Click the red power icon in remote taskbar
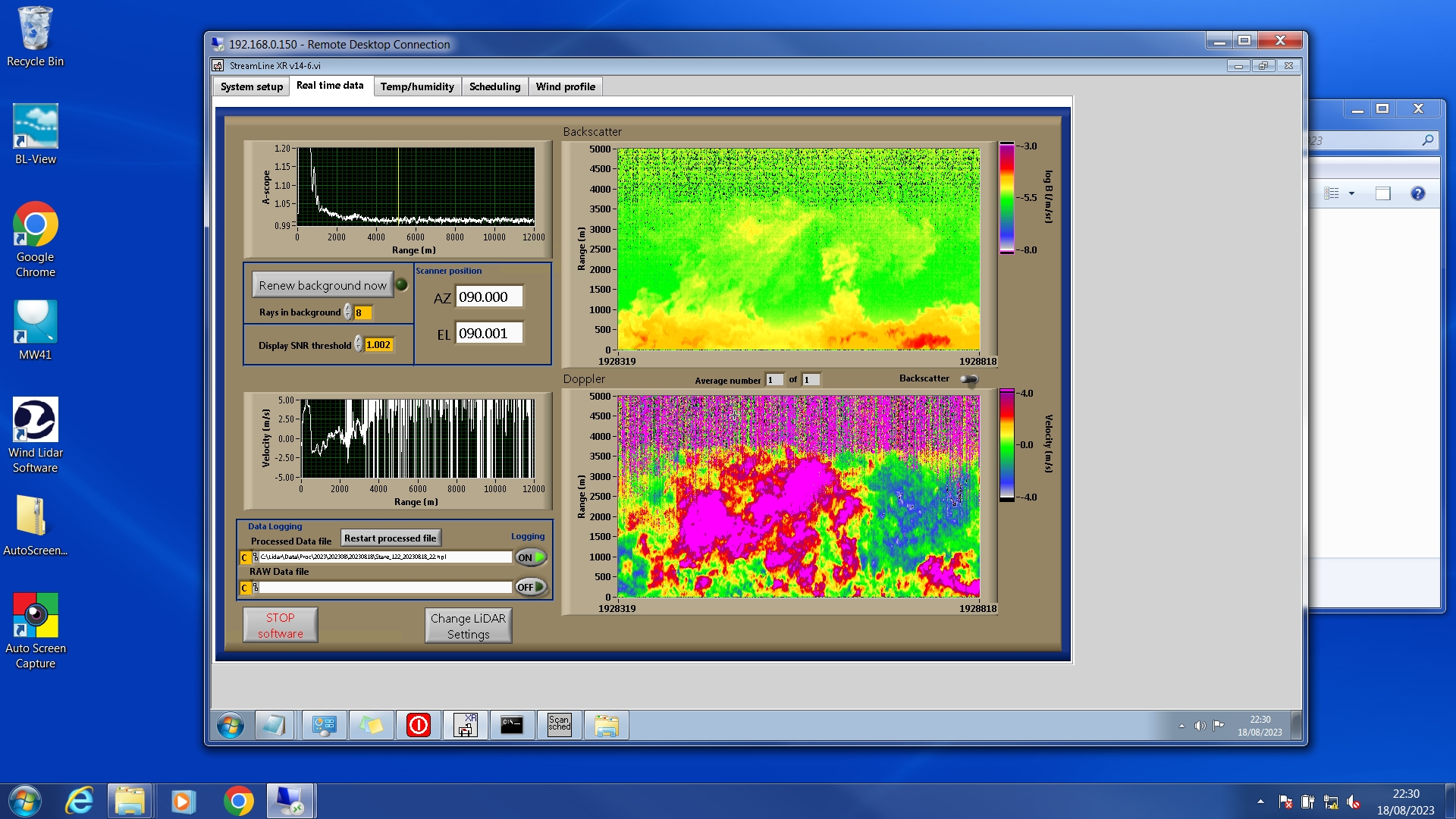The height and width of the screenshot is (819, 1456). click(418, 725)
